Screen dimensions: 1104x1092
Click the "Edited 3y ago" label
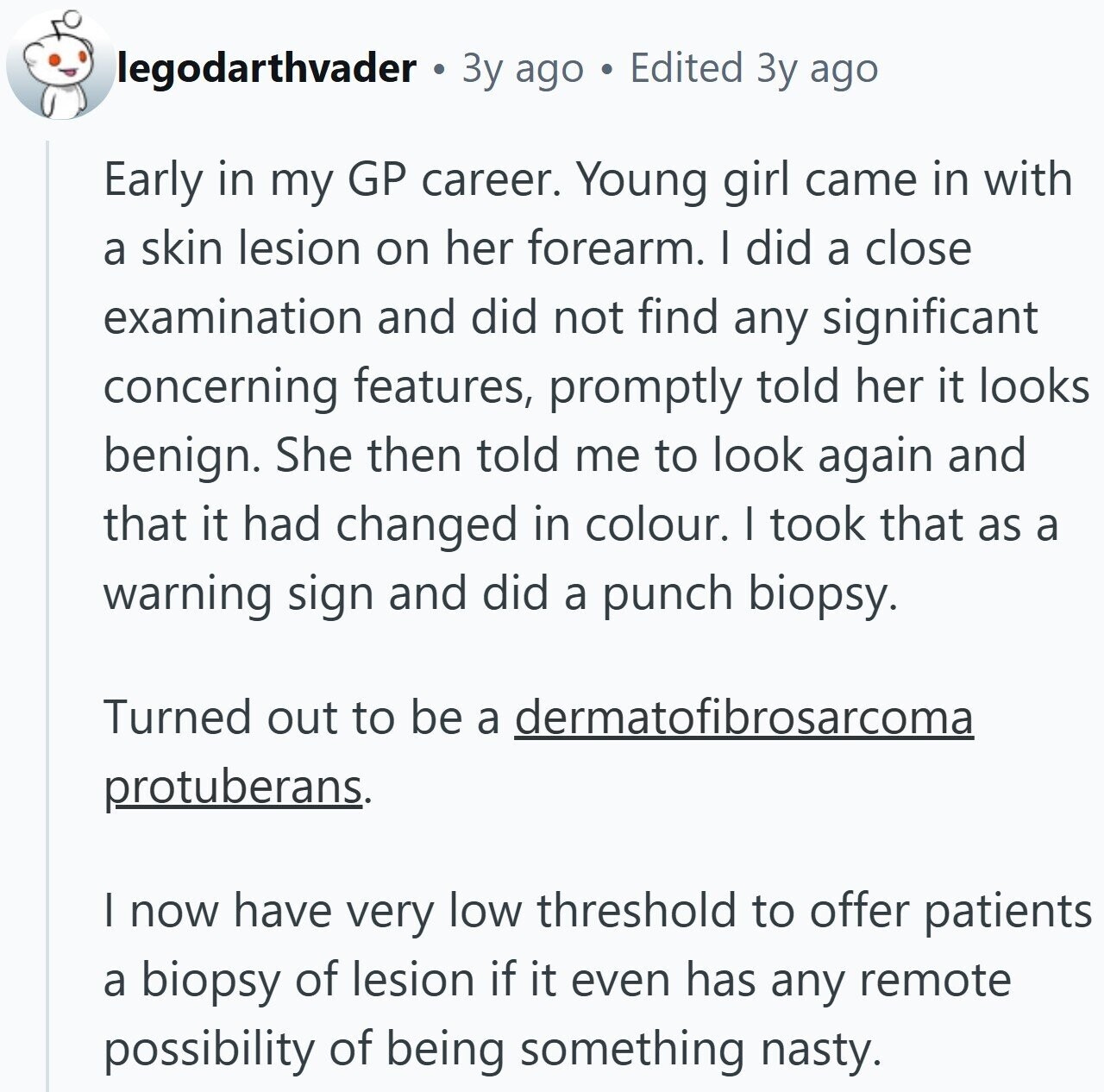pos(754,69)
